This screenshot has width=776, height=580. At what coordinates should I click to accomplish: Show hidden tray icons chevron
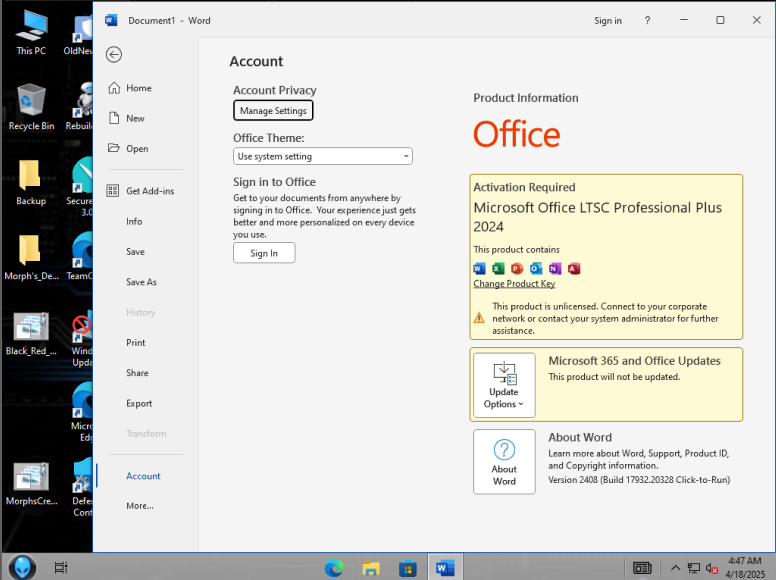[x=675, y=568]
